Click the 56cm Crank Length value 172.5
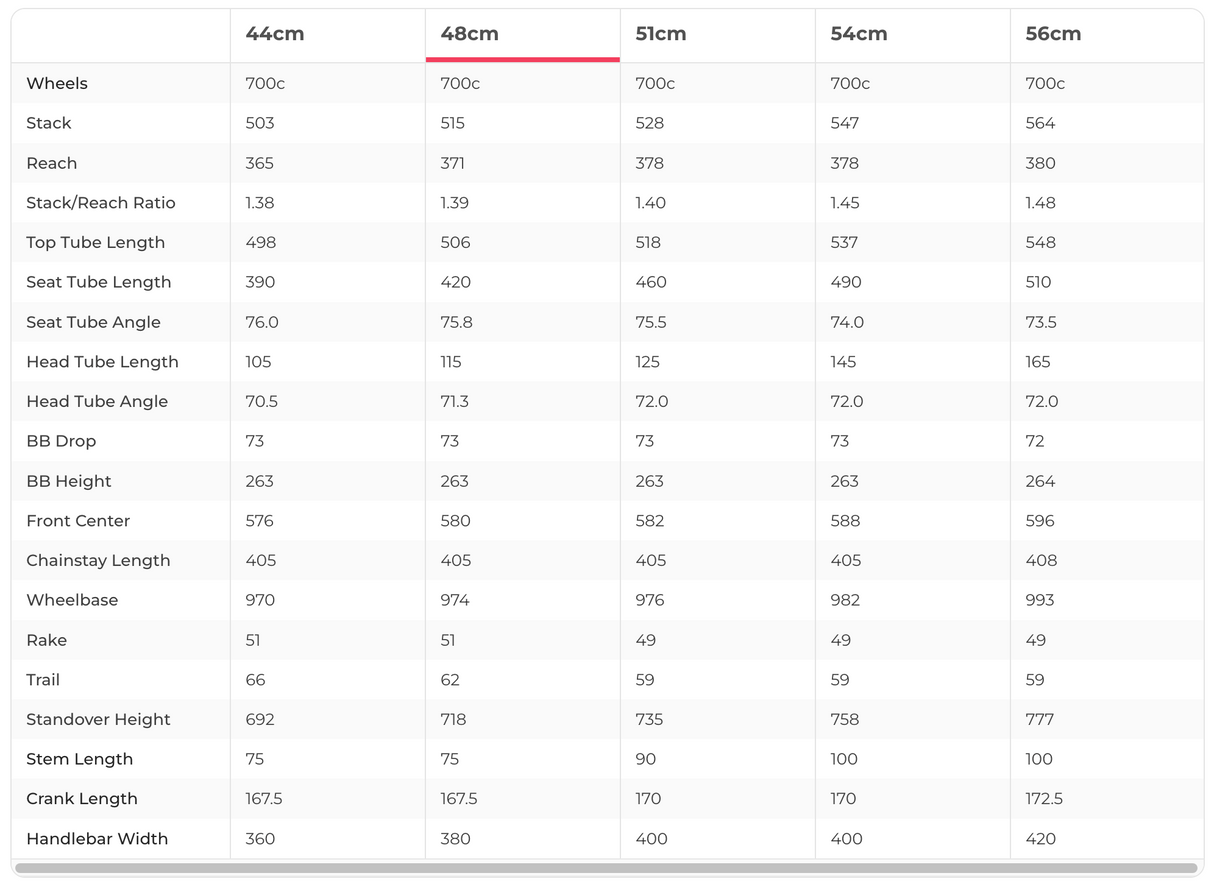Screen dimensions: 1214x887 click(x=1044, y=799)
